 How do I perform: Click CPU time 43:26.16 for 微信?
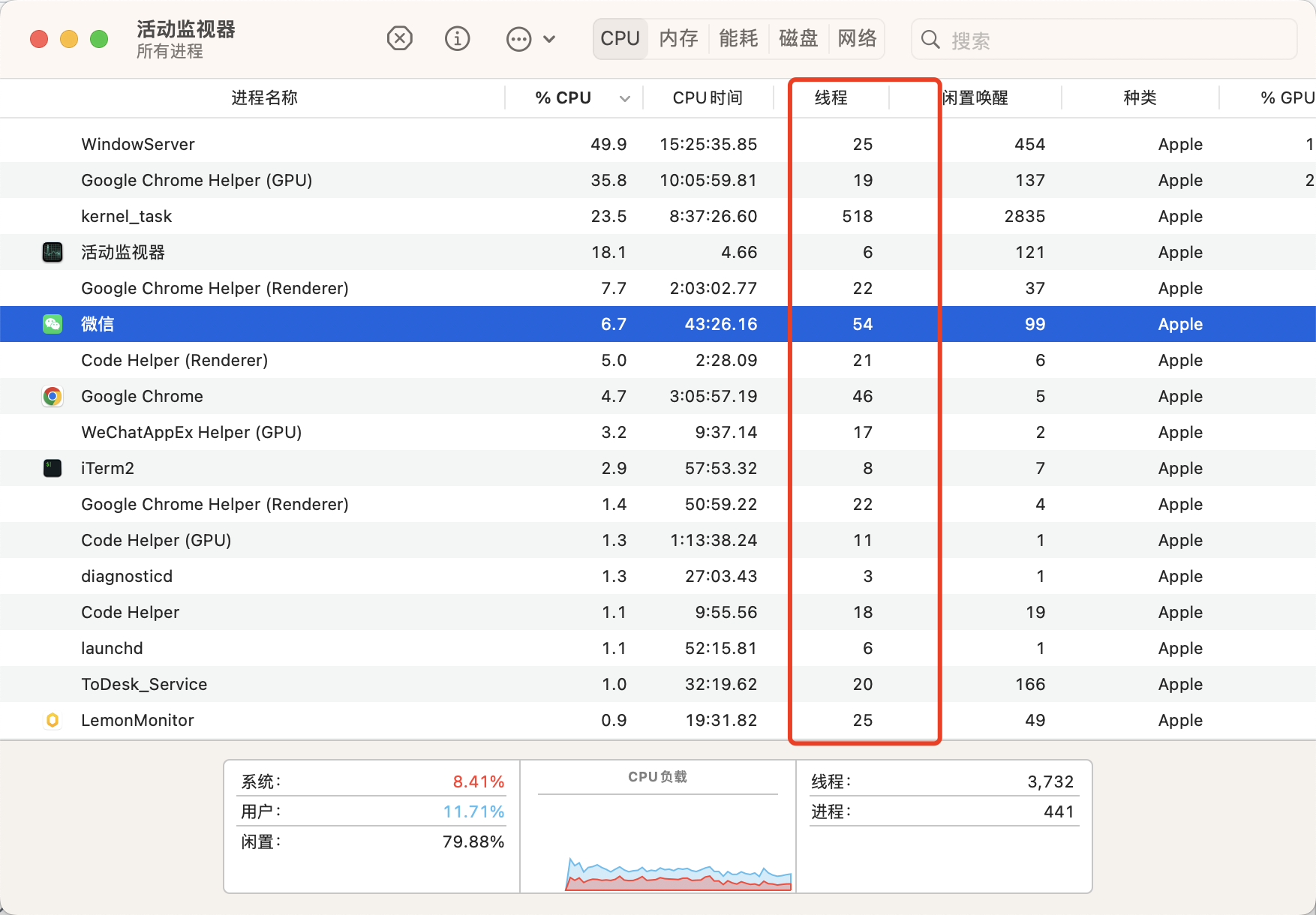721,324
